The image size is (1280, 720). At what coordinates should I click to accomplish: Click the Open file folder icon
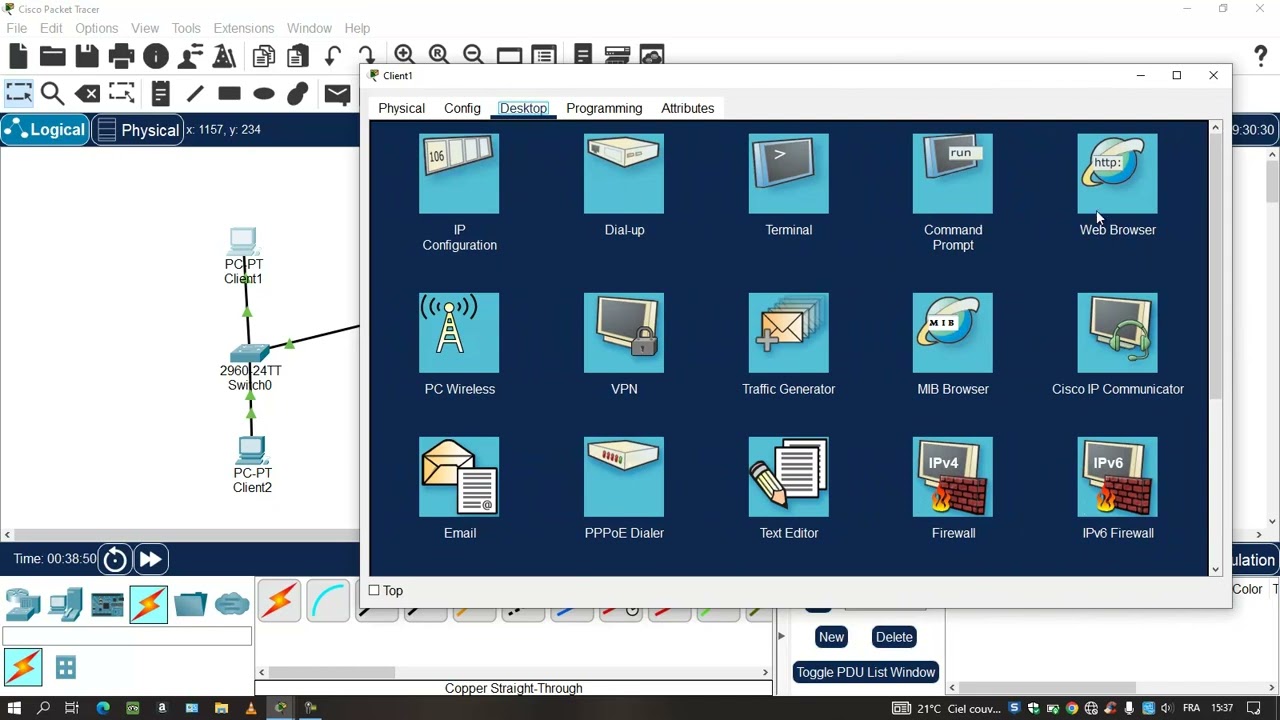click(52, 56)
